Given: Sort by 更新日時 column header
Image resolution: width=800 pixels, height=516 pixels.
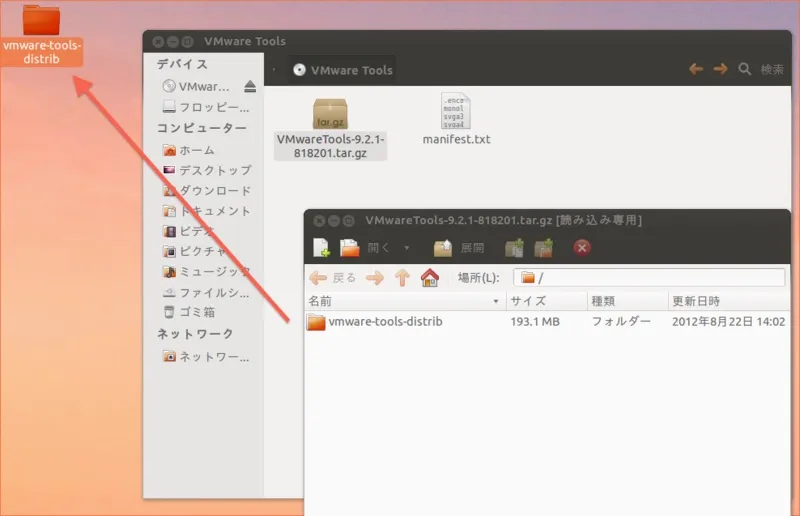Looking at the screenshot, I should point(729,301).
